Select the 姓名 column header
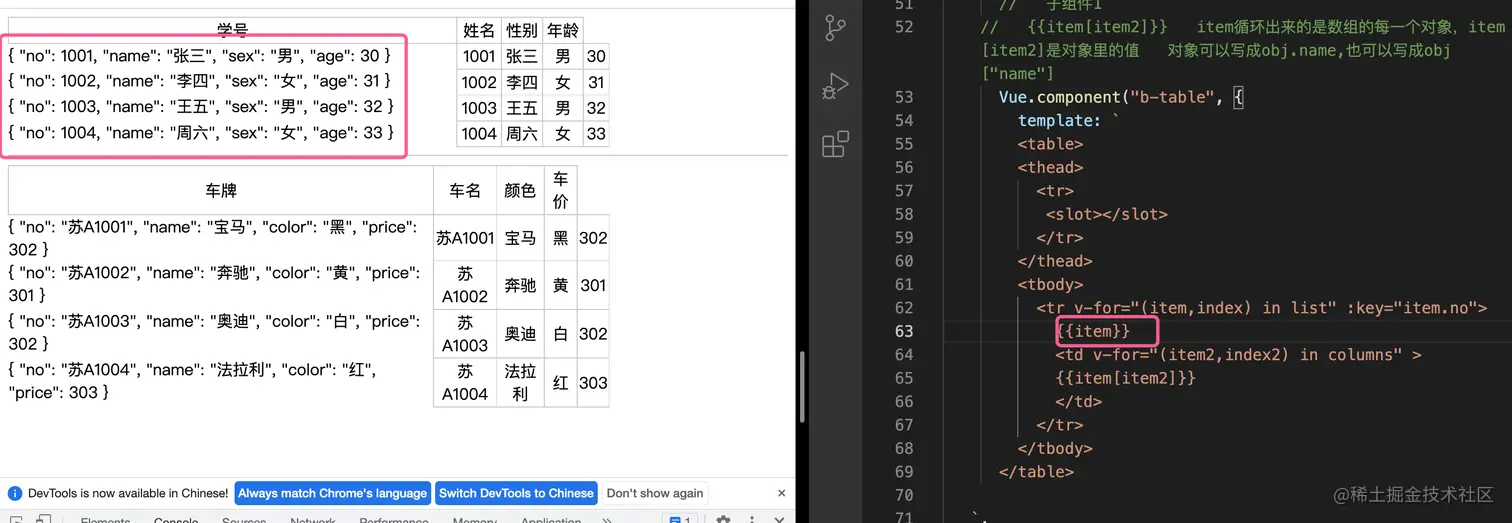The image size is (1512, 523). [x=479, y=30]
